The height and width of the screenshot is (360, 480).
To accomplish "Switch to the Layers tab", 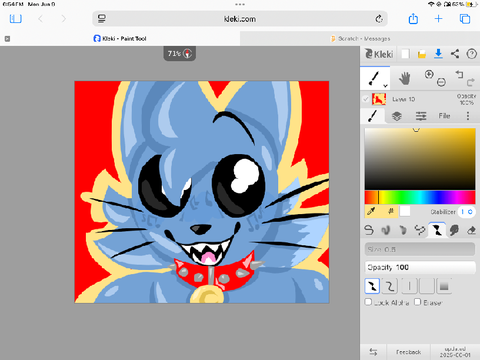I will tap(397, 116).
